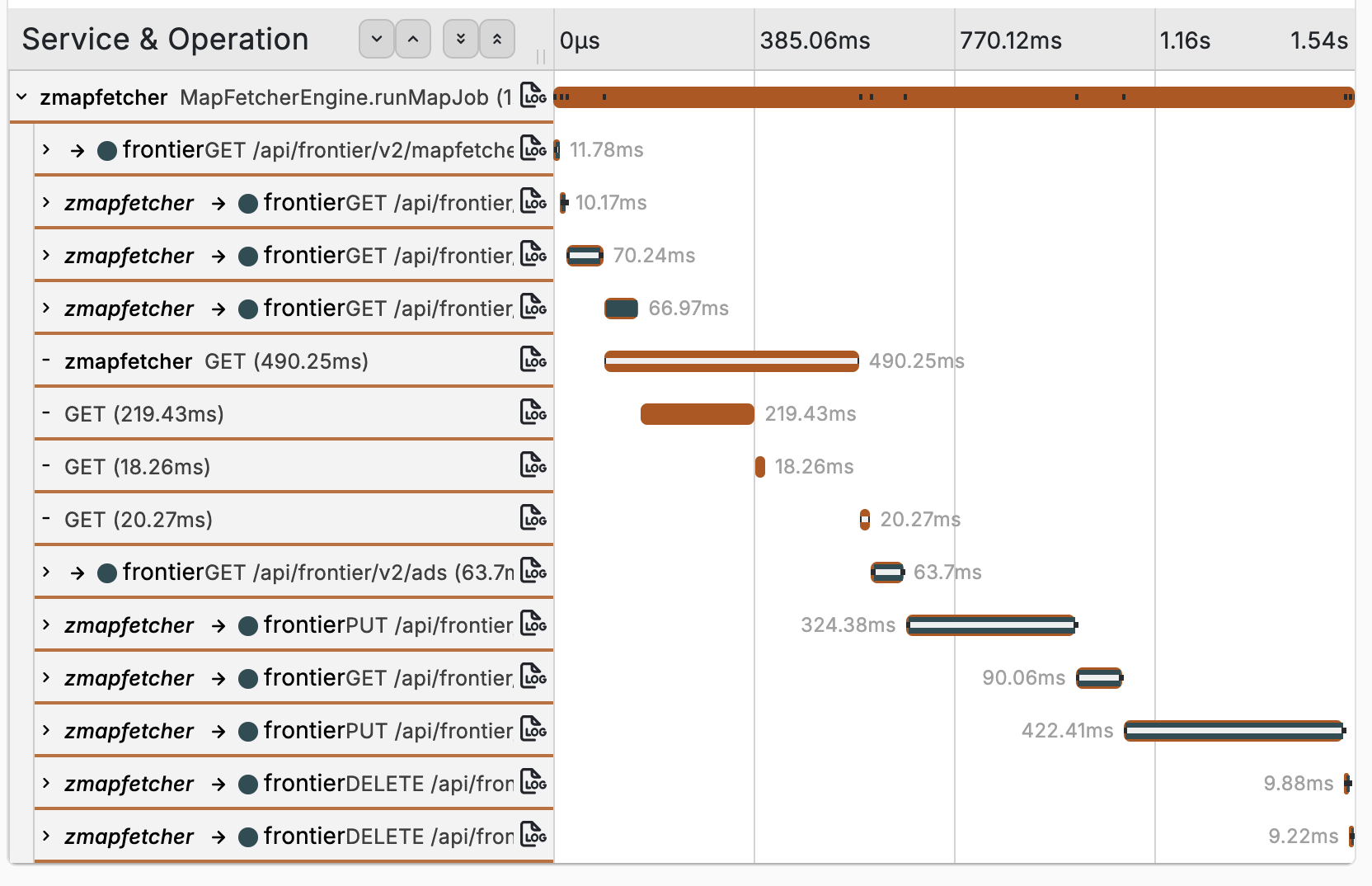Viewport: 1372px width, 886px height.
Task: Click the expand-one-level chevron down button
Action: pos(377,40)
